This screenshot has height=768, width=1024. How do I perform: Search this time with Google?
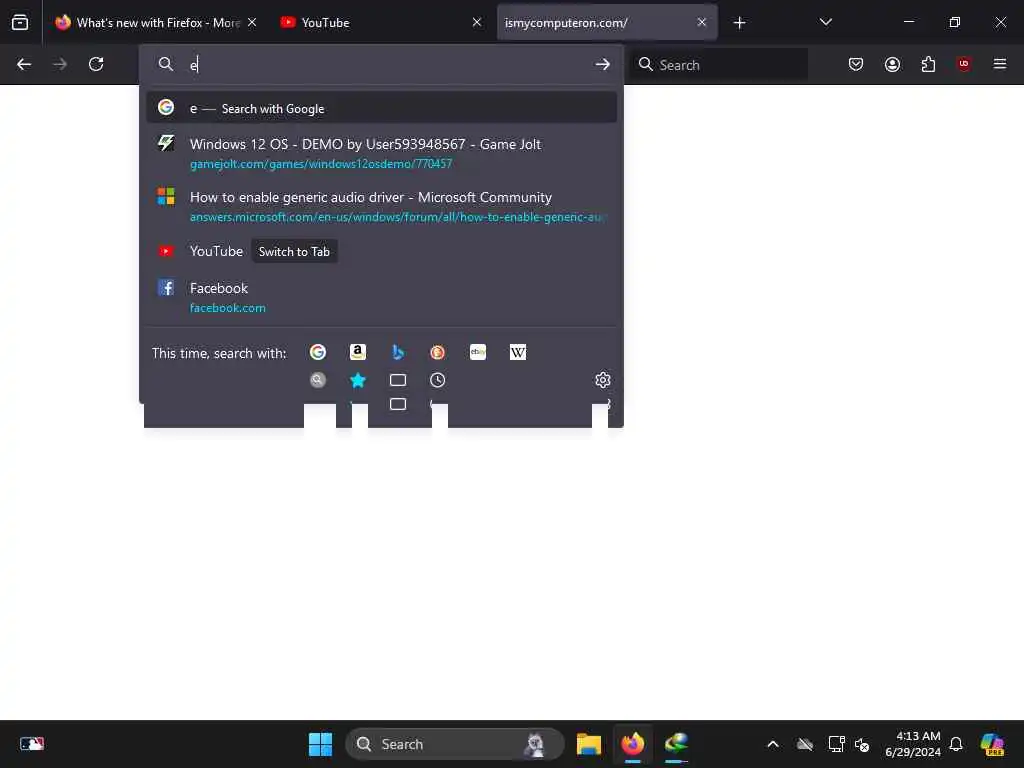click(x=318, y=353)
